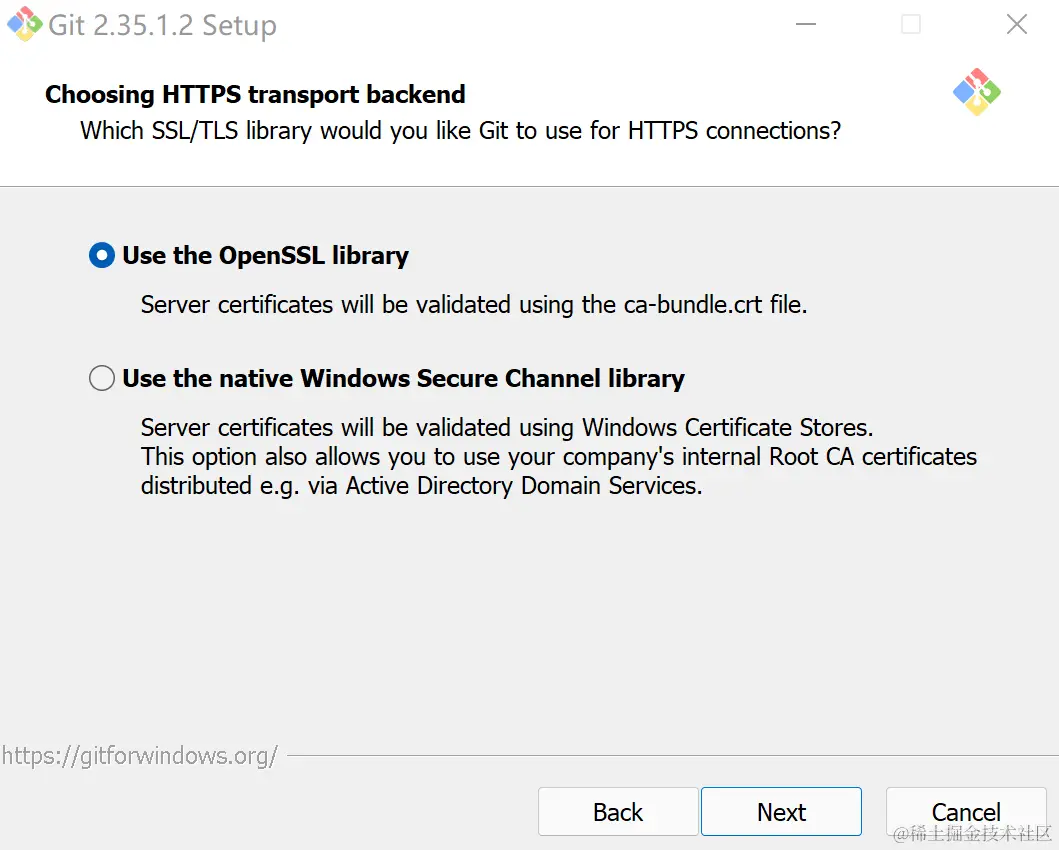
Task: Open the gitforwindows.org link
Action: coord(140,756)
